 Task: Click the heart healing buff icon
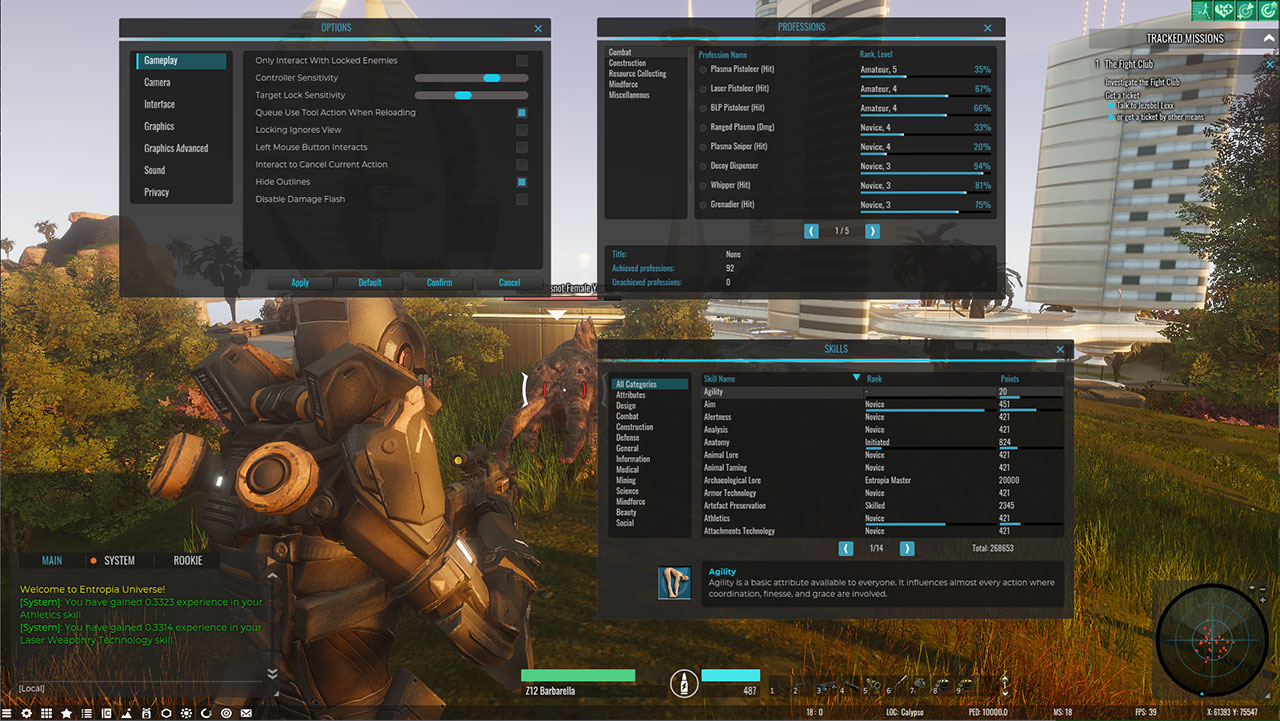1224,10
